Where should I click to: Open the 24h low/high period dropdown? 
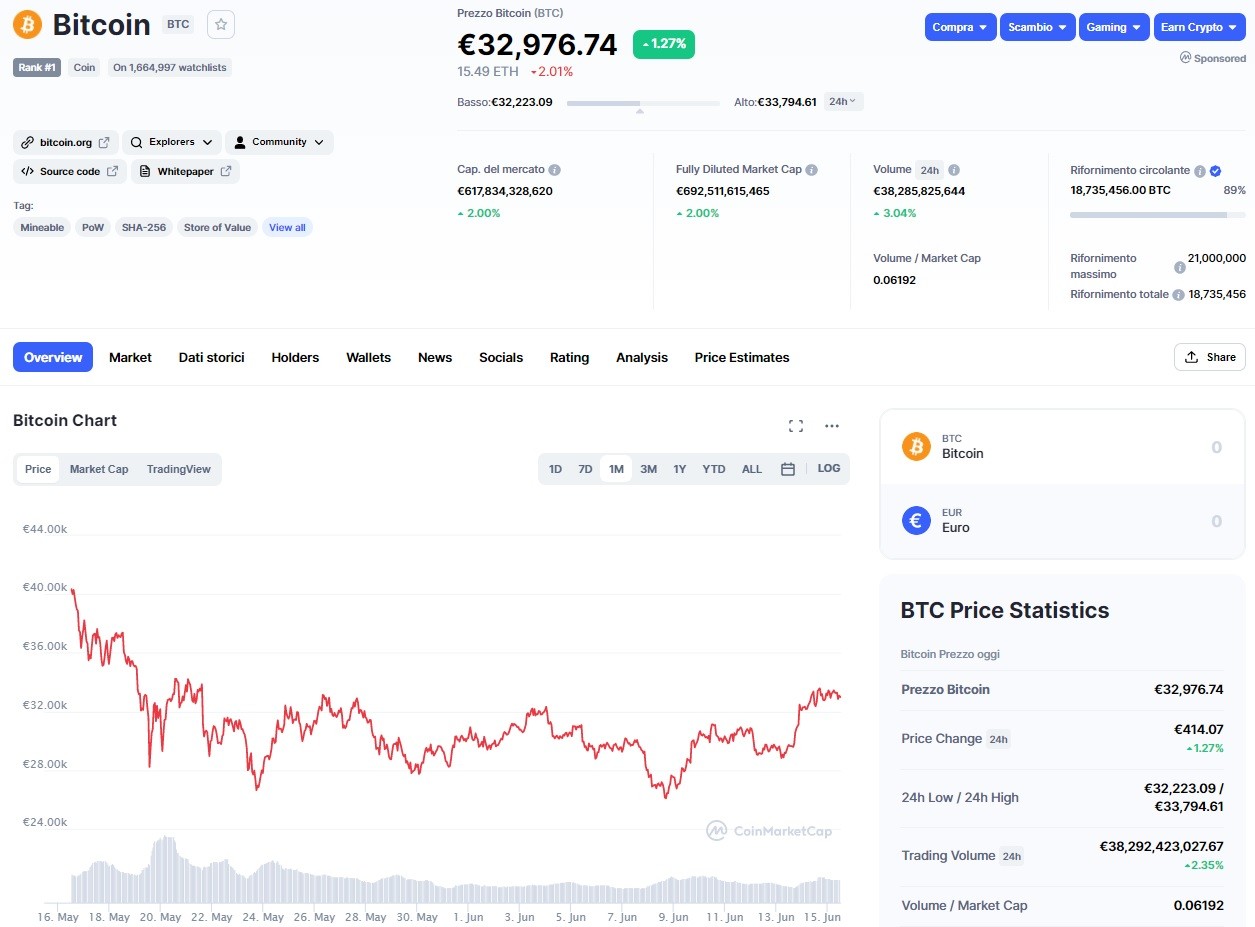[844, 101]
